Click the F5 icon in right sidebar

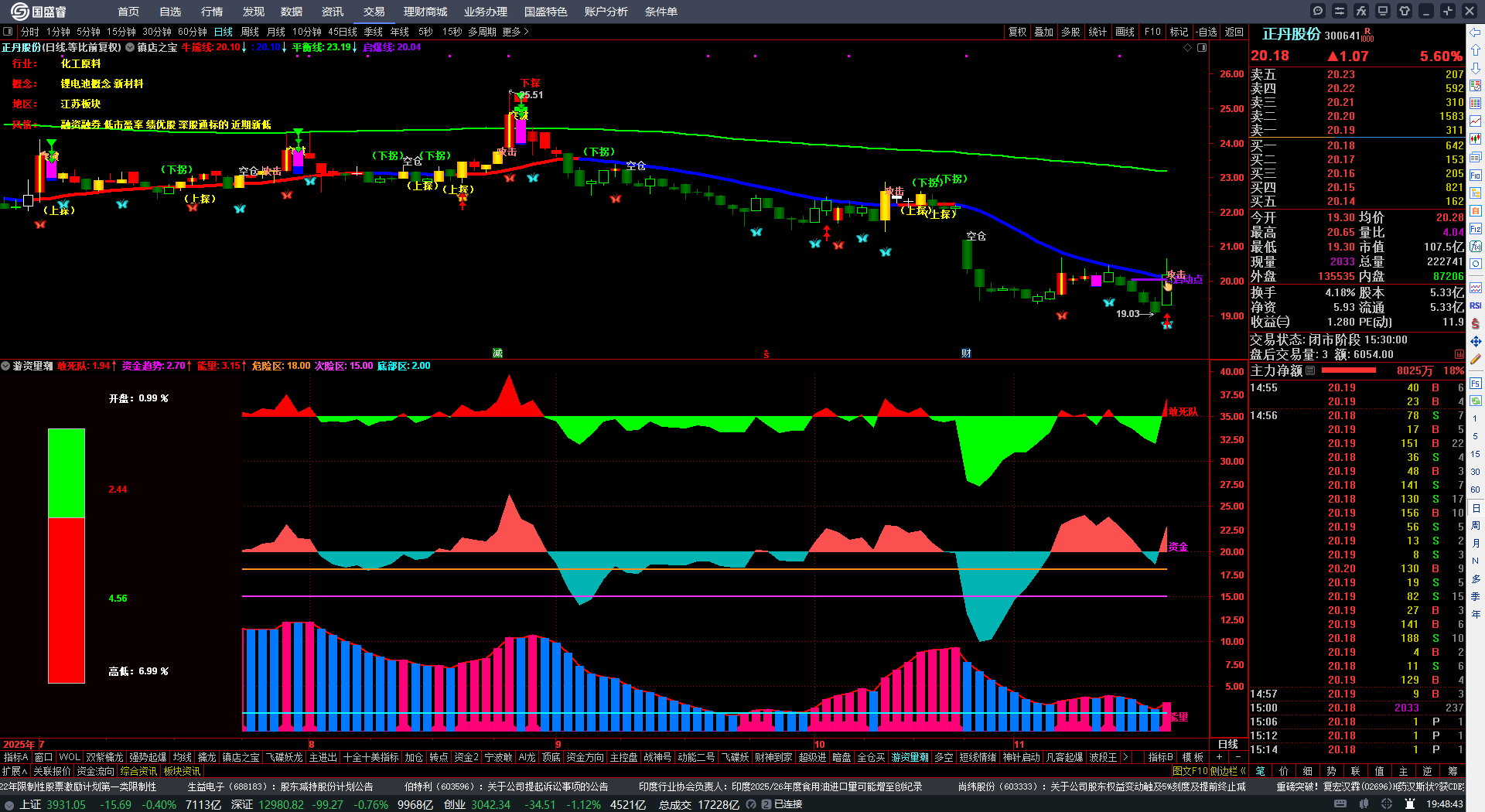pos(1476,383)
